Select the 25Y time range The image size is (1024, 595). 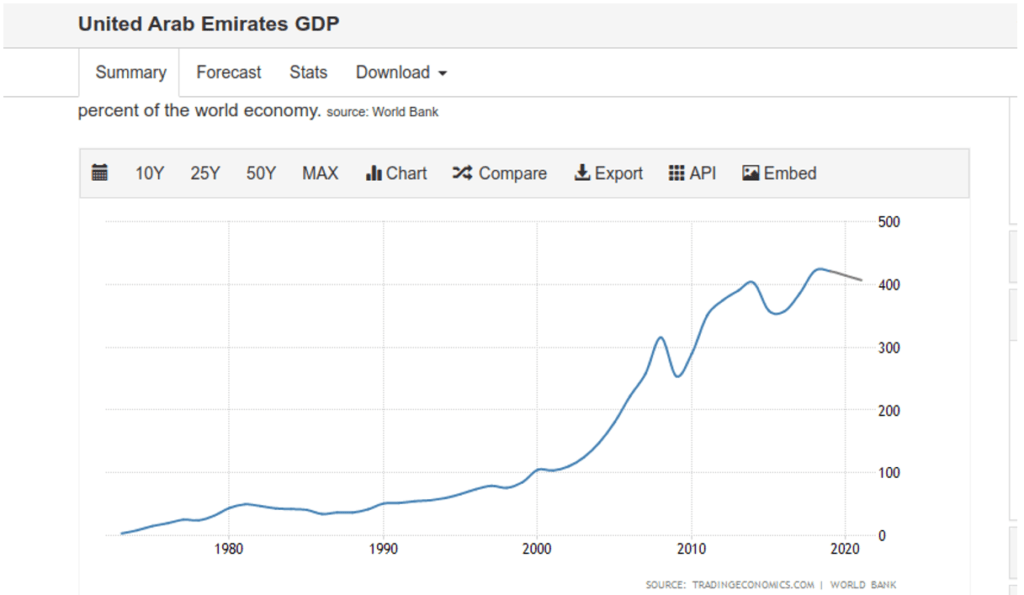(x=205, y=173)
